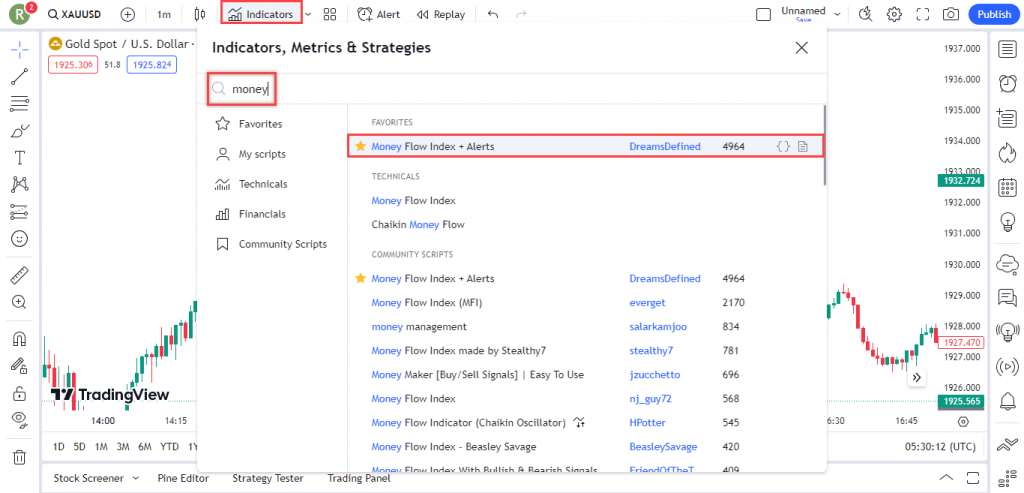Select the brush drawing tool

tap(20, 131)
